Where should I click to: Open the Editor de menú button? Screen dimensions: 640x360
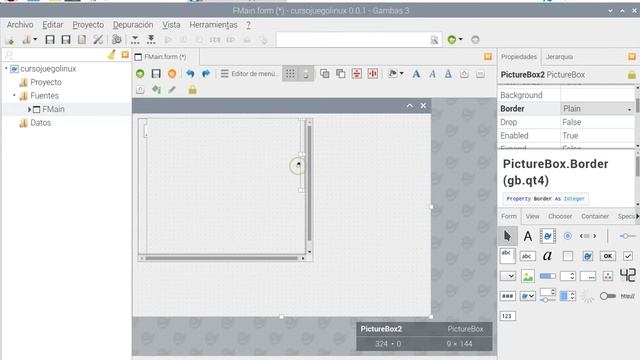pyautogui.click(x=249, y=74)
